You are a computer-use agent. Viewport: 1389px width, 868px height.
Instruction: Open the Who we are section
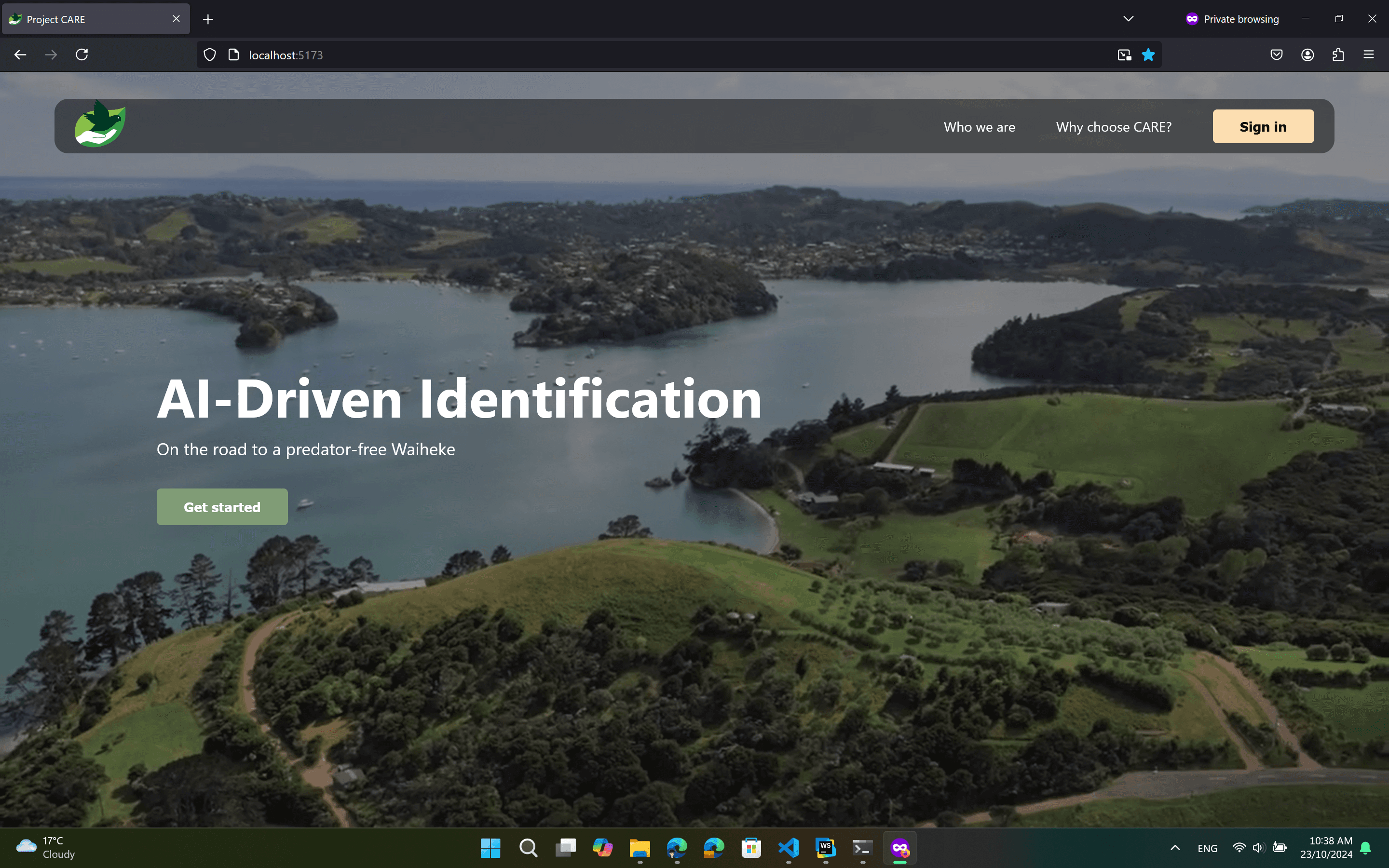click(979, 127)
